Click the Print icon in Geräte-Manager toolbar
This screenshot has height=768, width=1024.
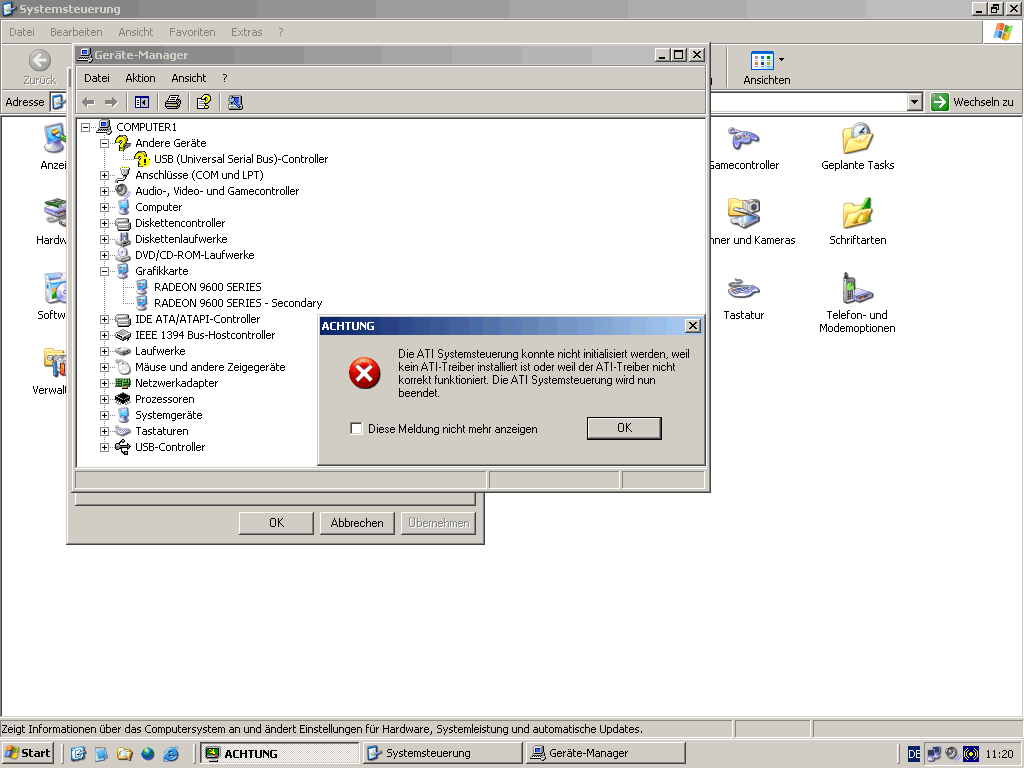[173, 103]
